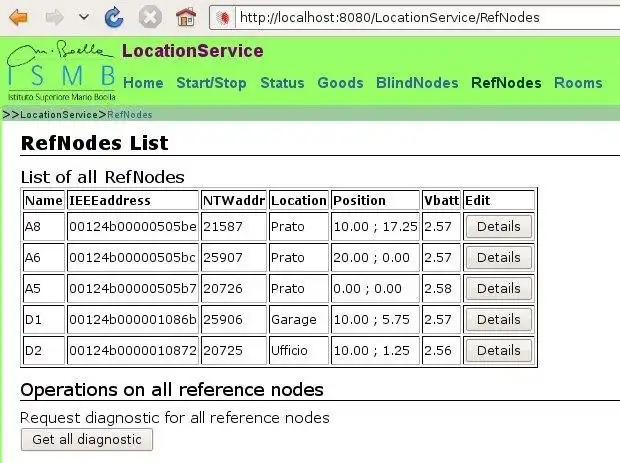This screenshot has height=463, width=620.
Task: Click the RefNodes breadcrumb link
Action: 130,115
